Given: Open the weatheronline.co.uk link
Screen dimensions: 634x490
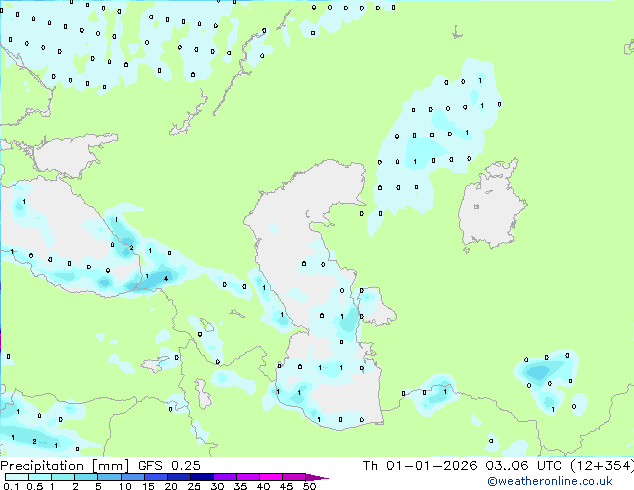Looking at the screenshot, I should tap(550, 481).
